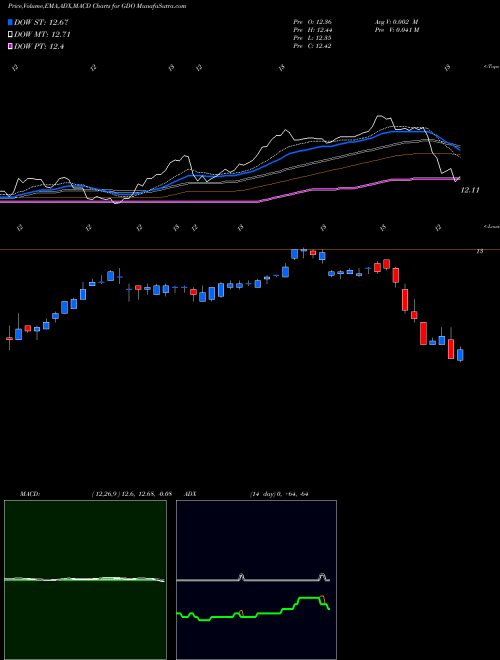This screenshot has width=500, height=660.
Task: Click the tallest blue candle touching the 13 line
Action: coord(295,254)
